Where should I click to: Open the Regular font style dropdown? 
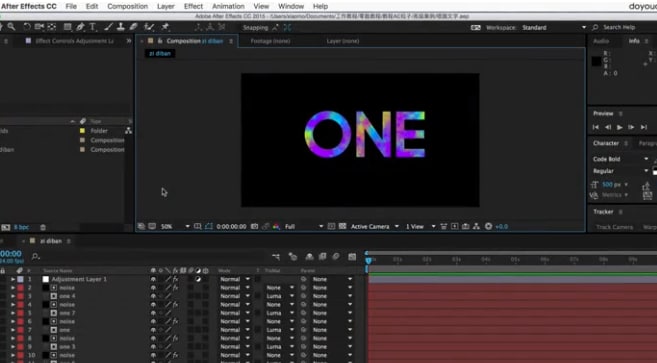[621, 171]
